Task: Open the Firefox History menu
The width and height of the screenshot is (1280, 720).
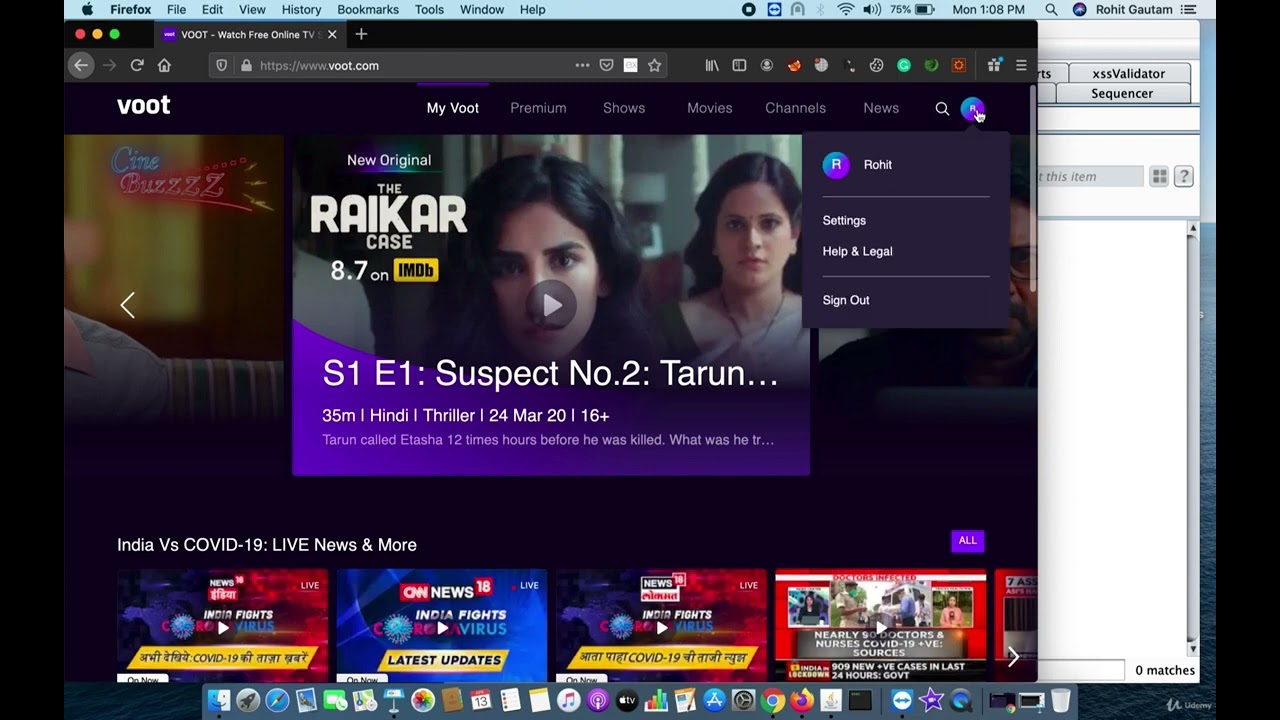Action: click(x=301, y=9)
